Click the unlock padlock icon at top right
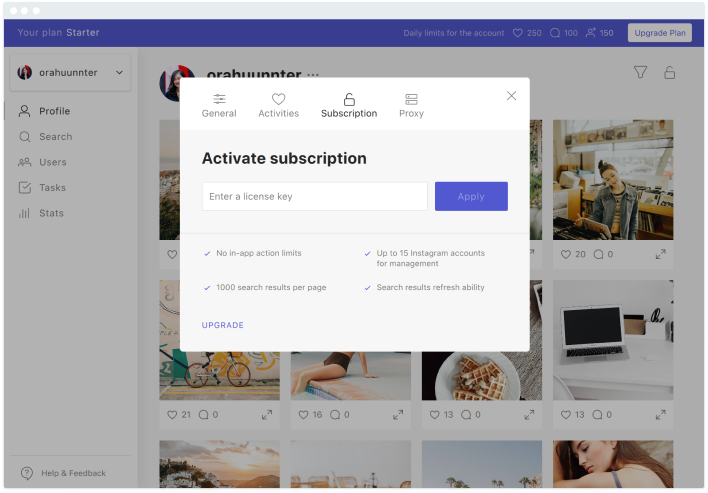708x493 pixels. (x=670, y=72)
